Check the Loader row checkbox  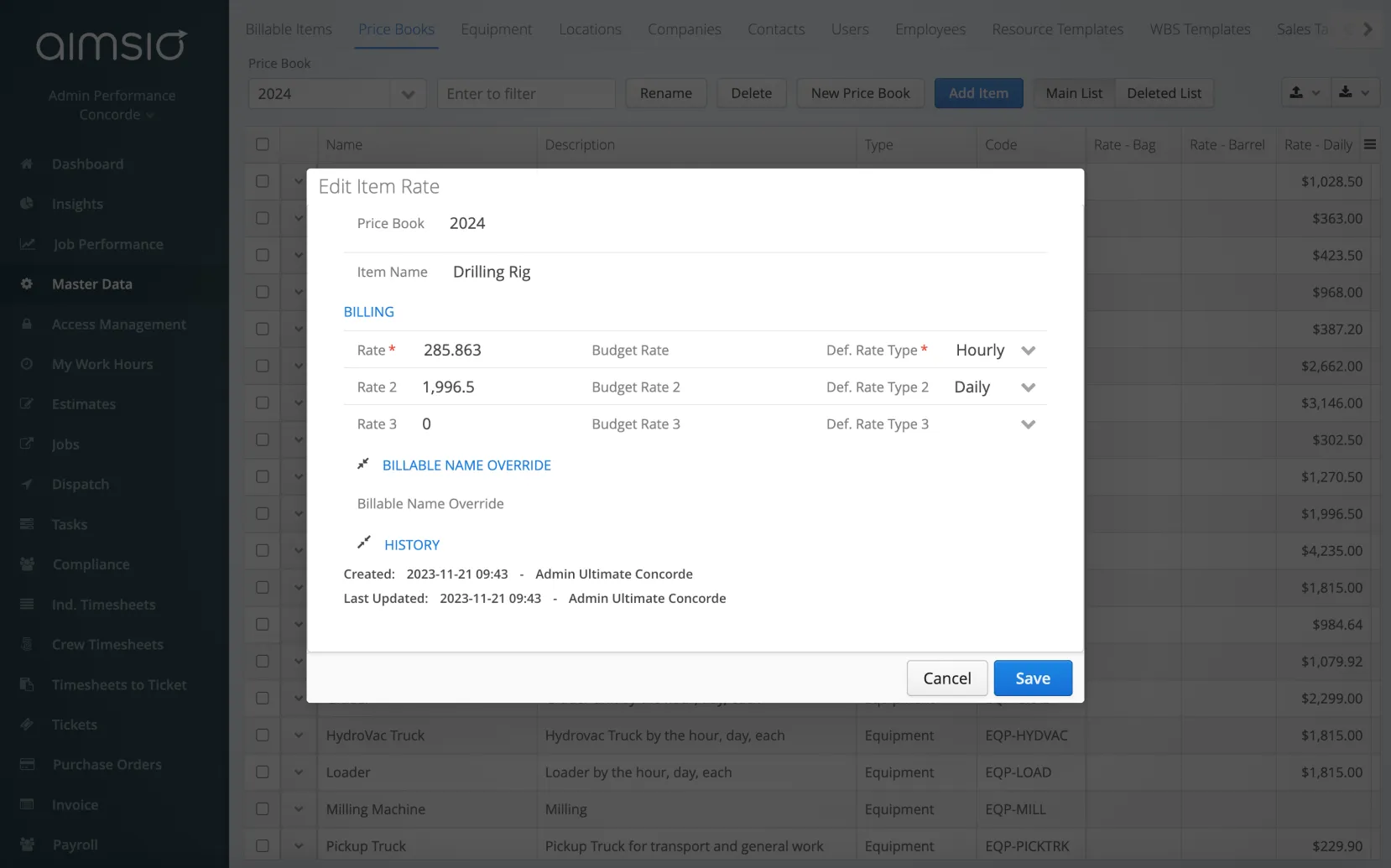point(263,772)
